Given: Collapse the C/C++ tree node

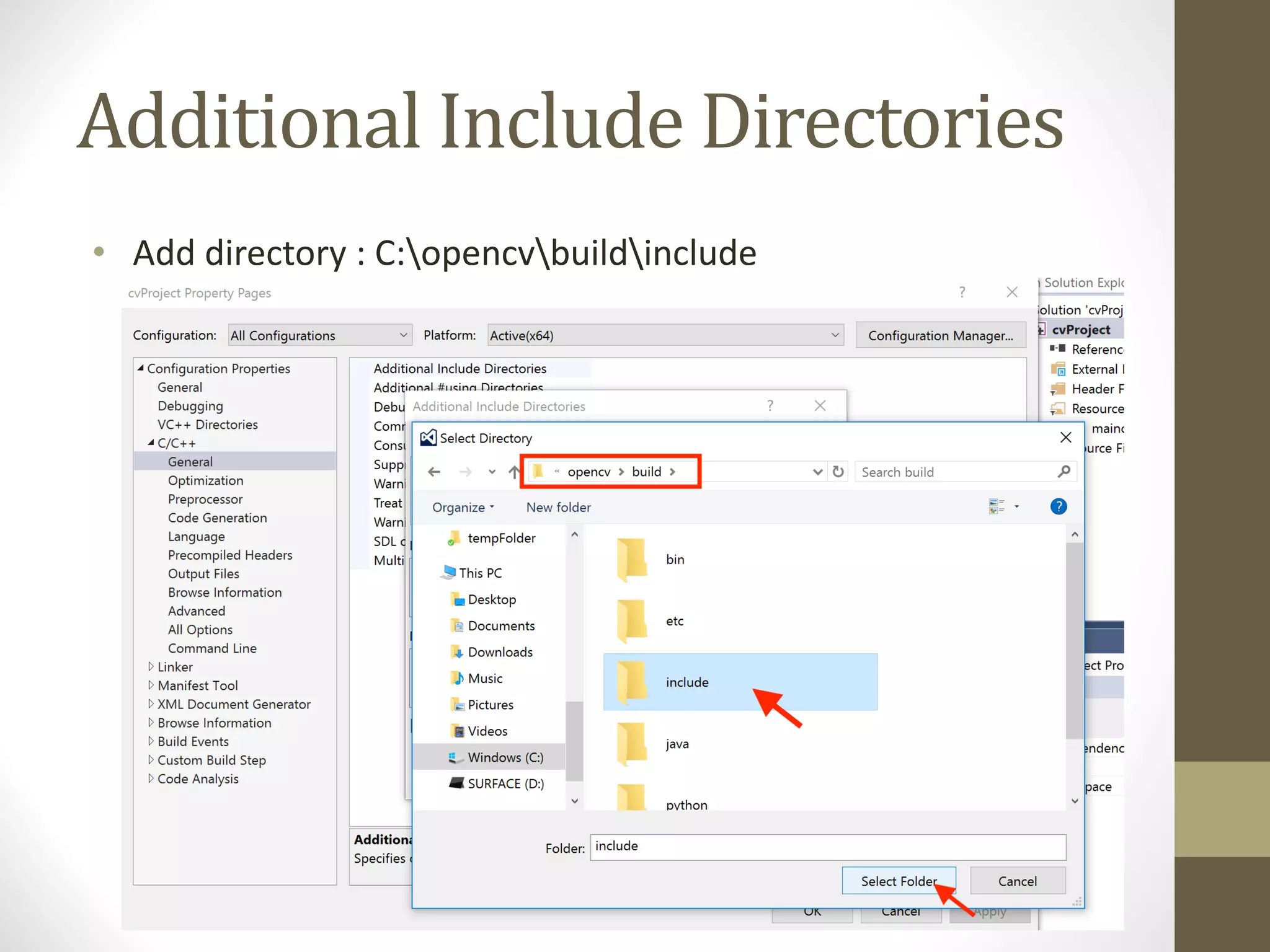Looking at the screenshot, I should tap(151, 443).
